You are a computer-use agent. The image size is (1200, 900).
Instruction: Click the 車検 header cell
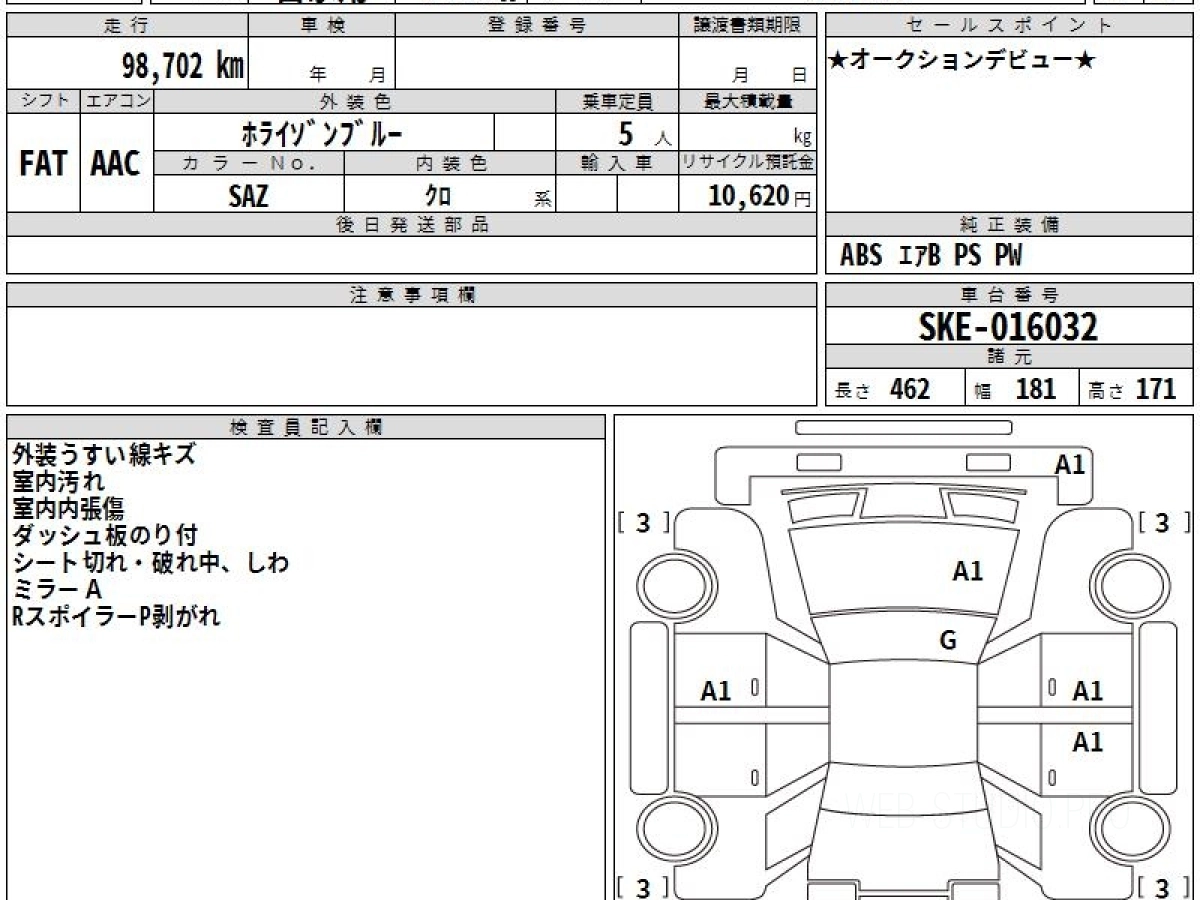322,26
